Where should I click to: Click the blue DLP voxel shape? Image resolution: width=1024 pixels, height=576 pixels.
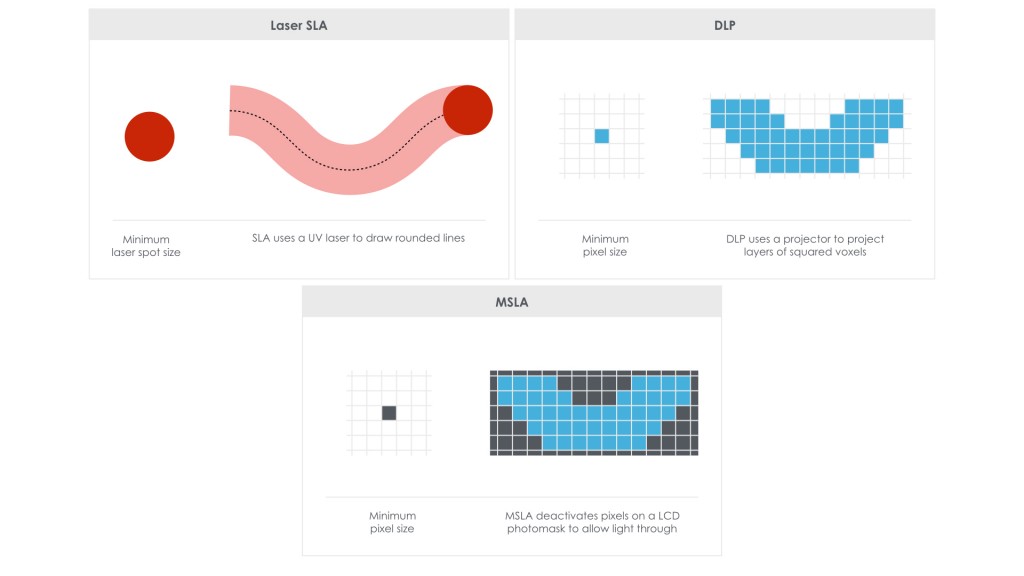[807, 136]
